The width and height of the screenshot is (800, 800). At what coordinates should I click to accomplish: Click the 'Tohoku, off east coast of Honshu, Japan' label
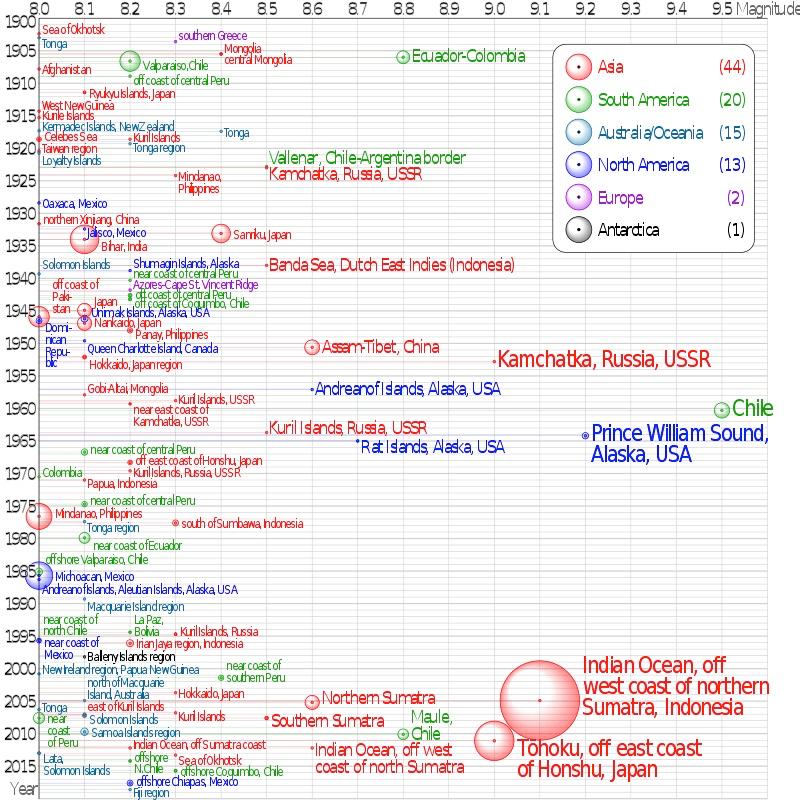click(610, 759)
